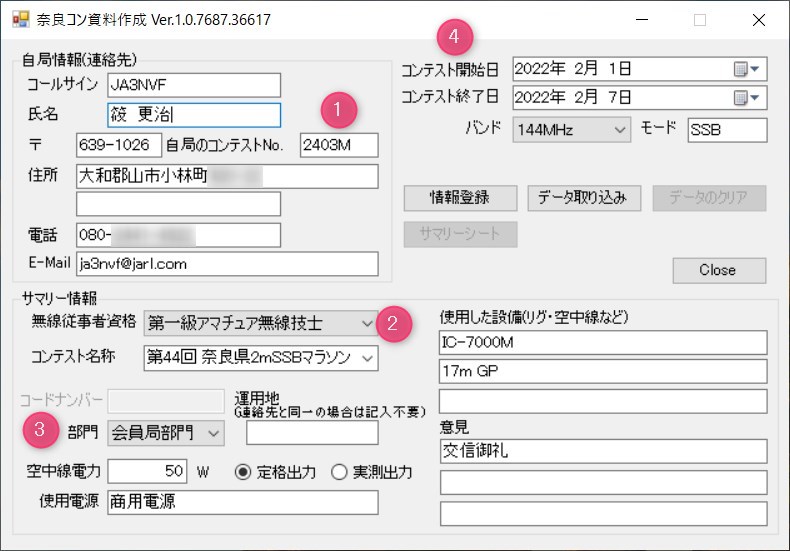Click the モード SSB field
Image resolution: width=790 pixels, height=551 pixels.
pos(726,130)
